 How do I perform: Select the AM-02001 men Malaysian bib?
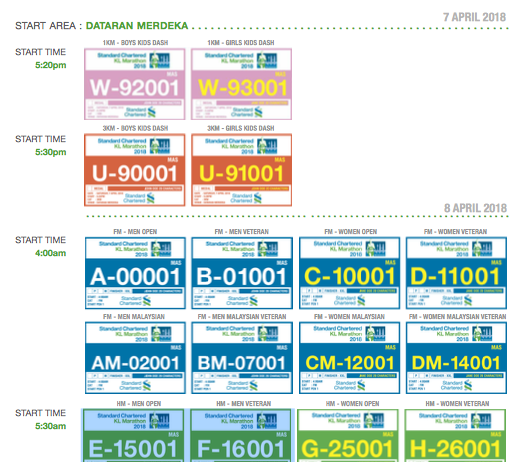pos(135,358)
